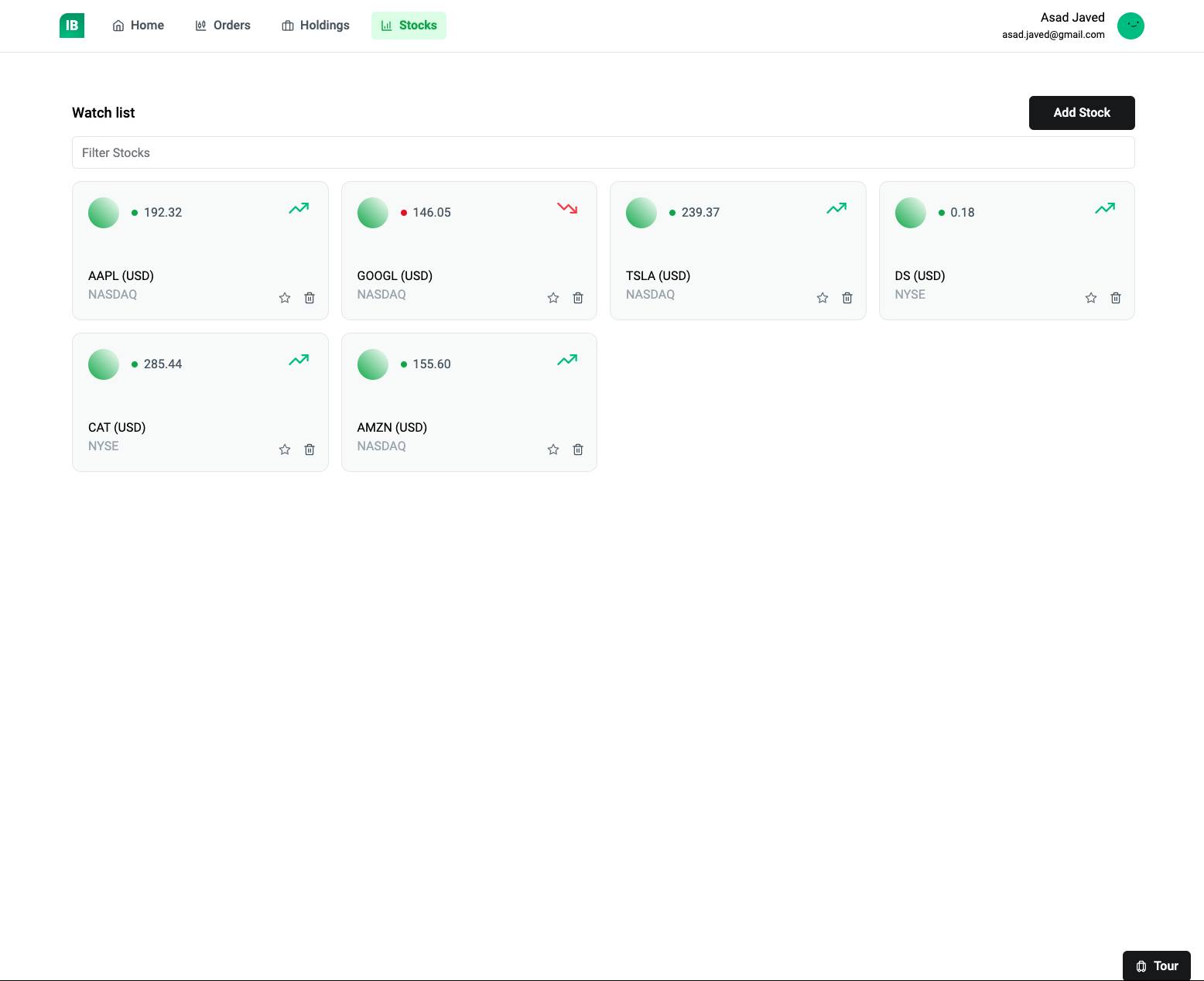Click the AAPL (USD) label
Image resolution: width=1204 pixels, height=981 pixels.
pos(121,275)
